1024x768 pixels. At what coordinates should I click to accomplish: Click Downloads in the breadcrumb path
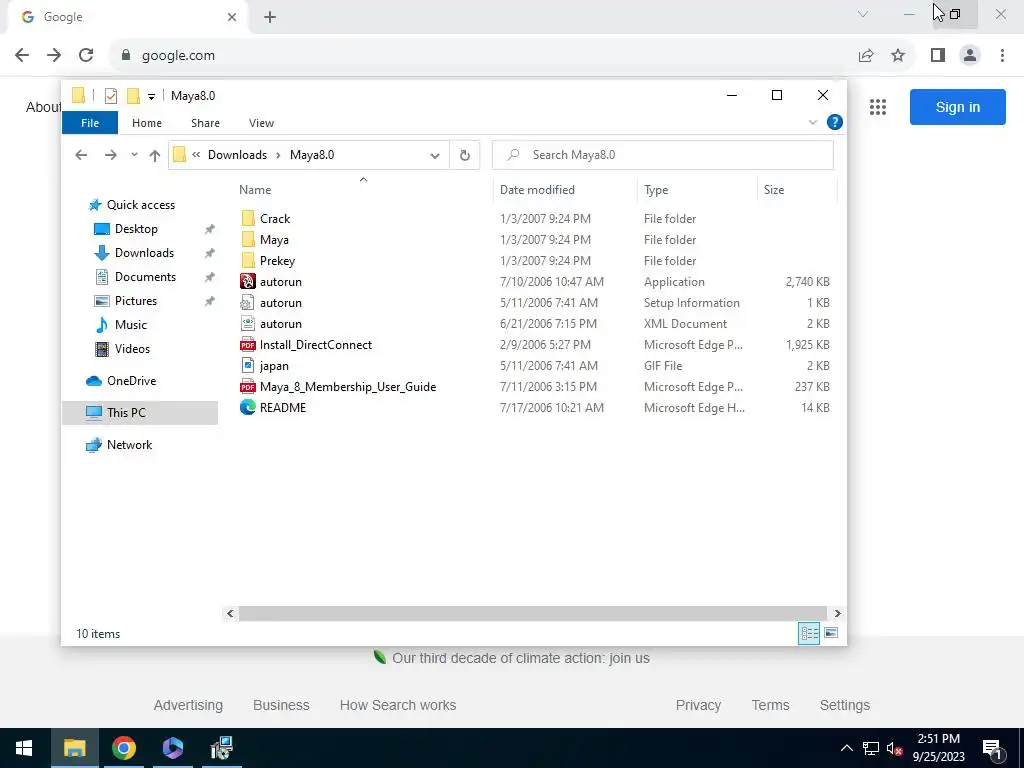237,155
